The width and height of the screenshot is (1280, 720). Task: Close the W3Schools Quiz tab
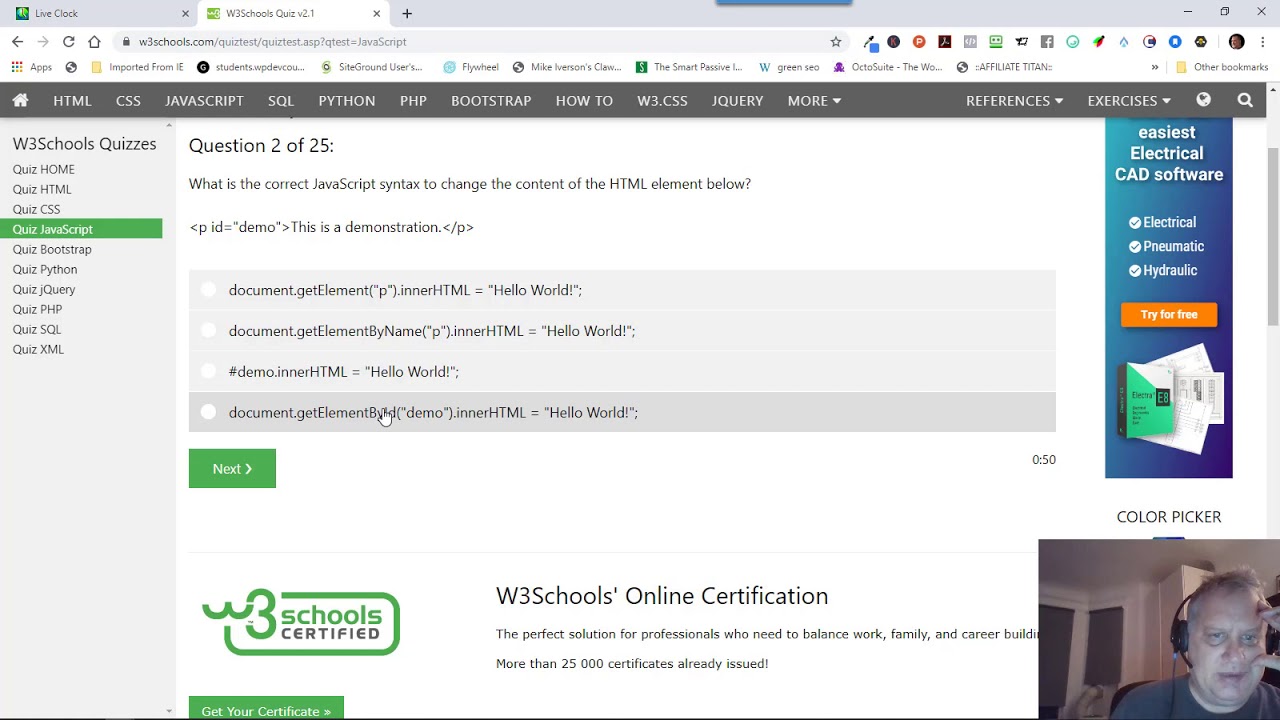[x=377, y=13]
